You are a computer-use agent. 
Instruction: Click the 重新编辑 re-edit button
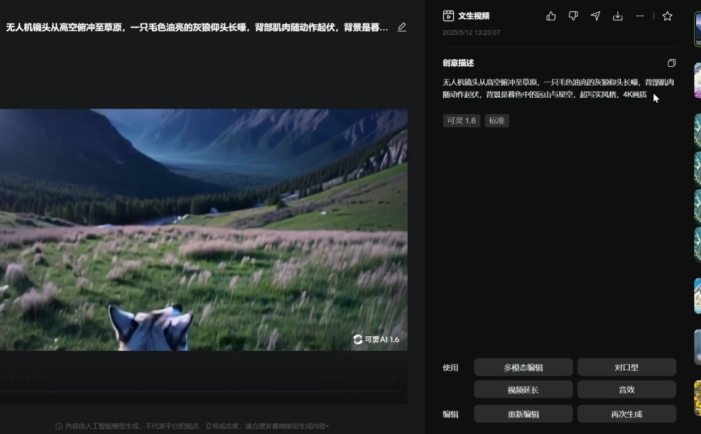coord(523,414)
